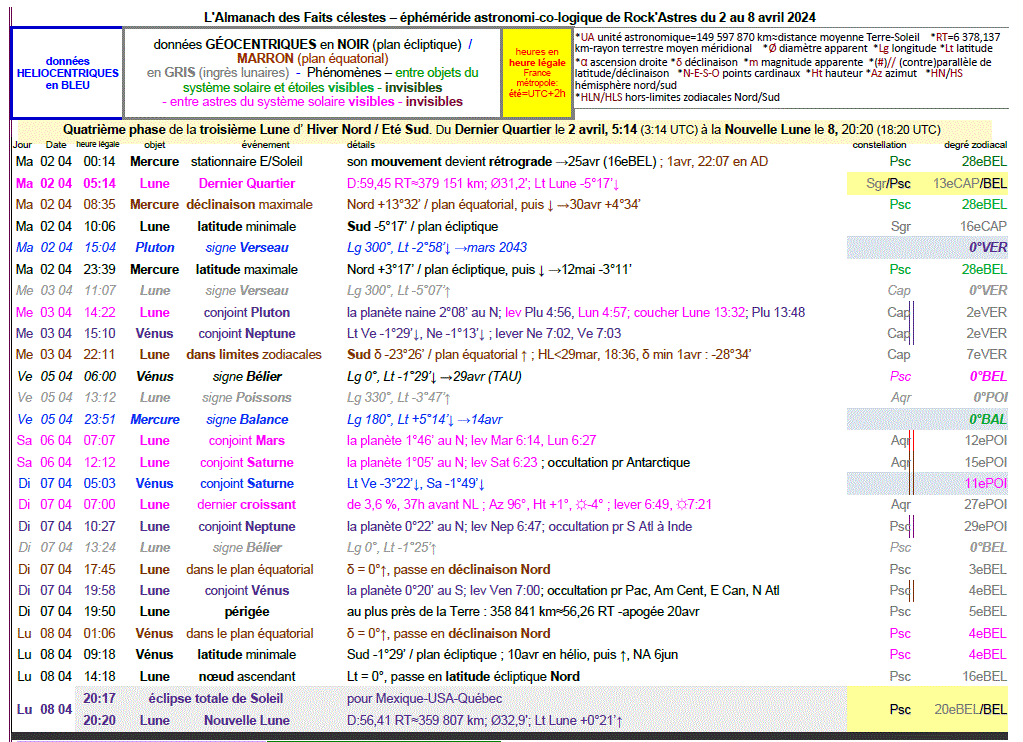
Task: Click the time "01:06" in the Vénus row
Action: point(99,634)
